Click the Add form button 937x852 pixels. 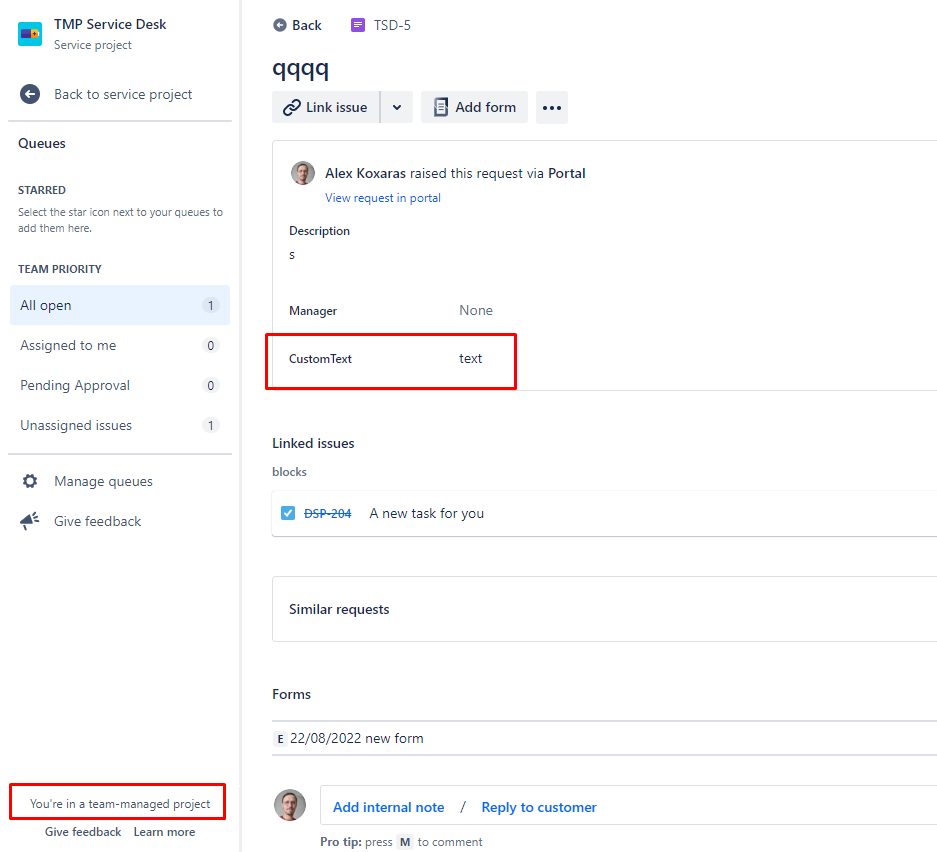[x=474, y=108]
